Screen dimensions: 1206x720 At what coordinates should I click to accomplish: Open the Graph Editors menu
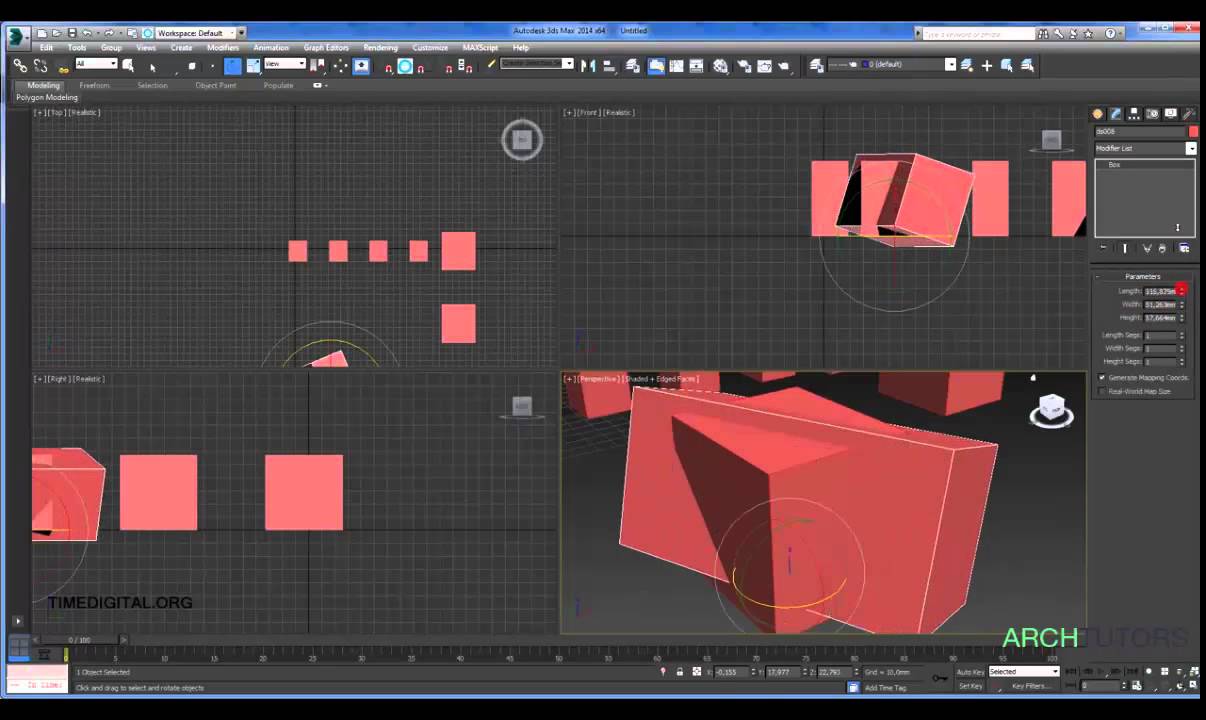[326, 48]
